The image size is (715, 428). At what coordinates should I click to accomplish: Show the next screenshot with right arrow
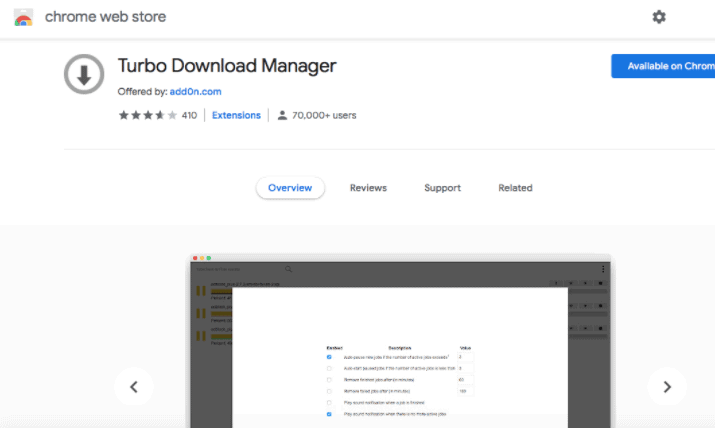click(667, 387)
